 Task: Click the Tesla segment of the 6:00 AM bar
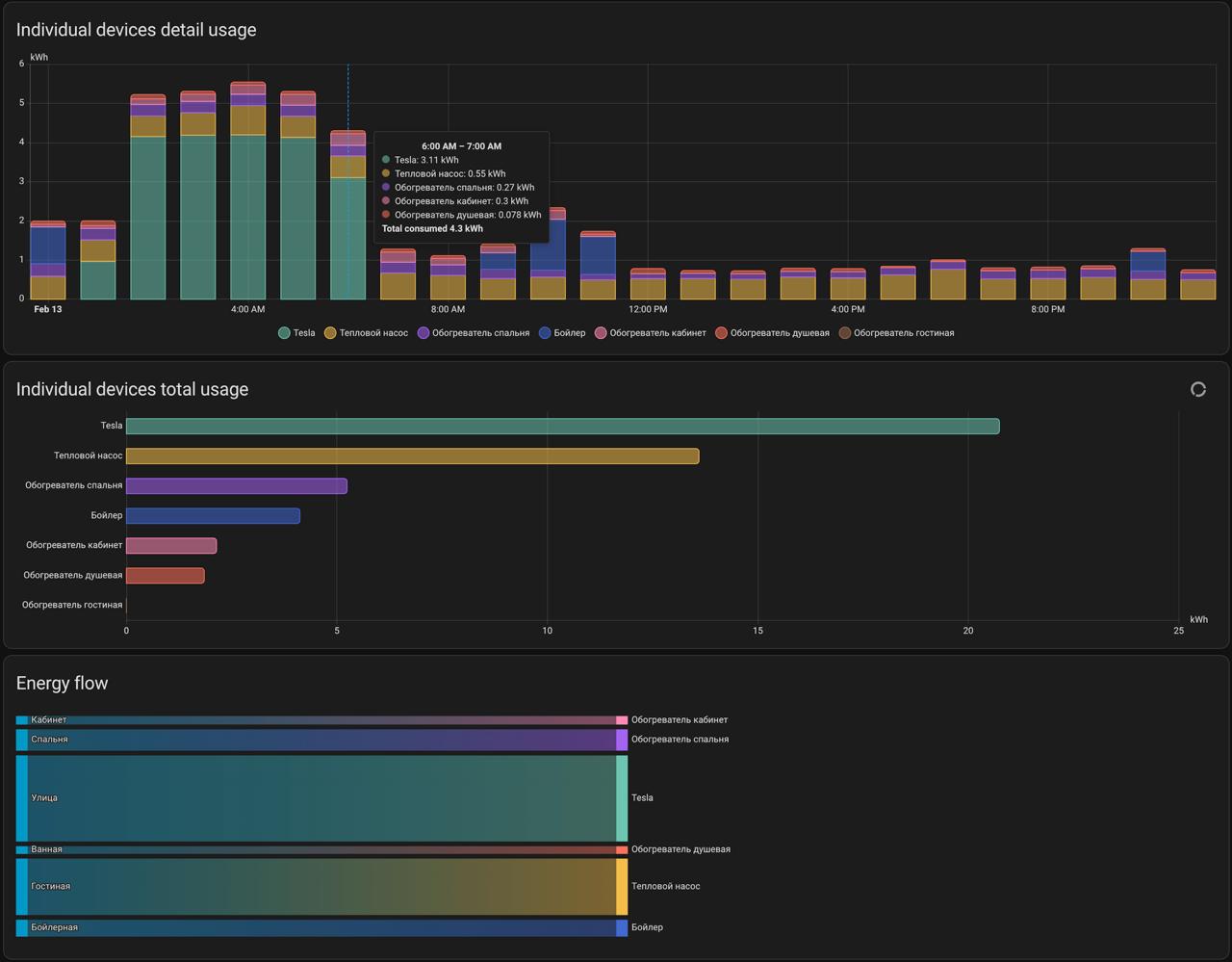(x=347, y=238)
